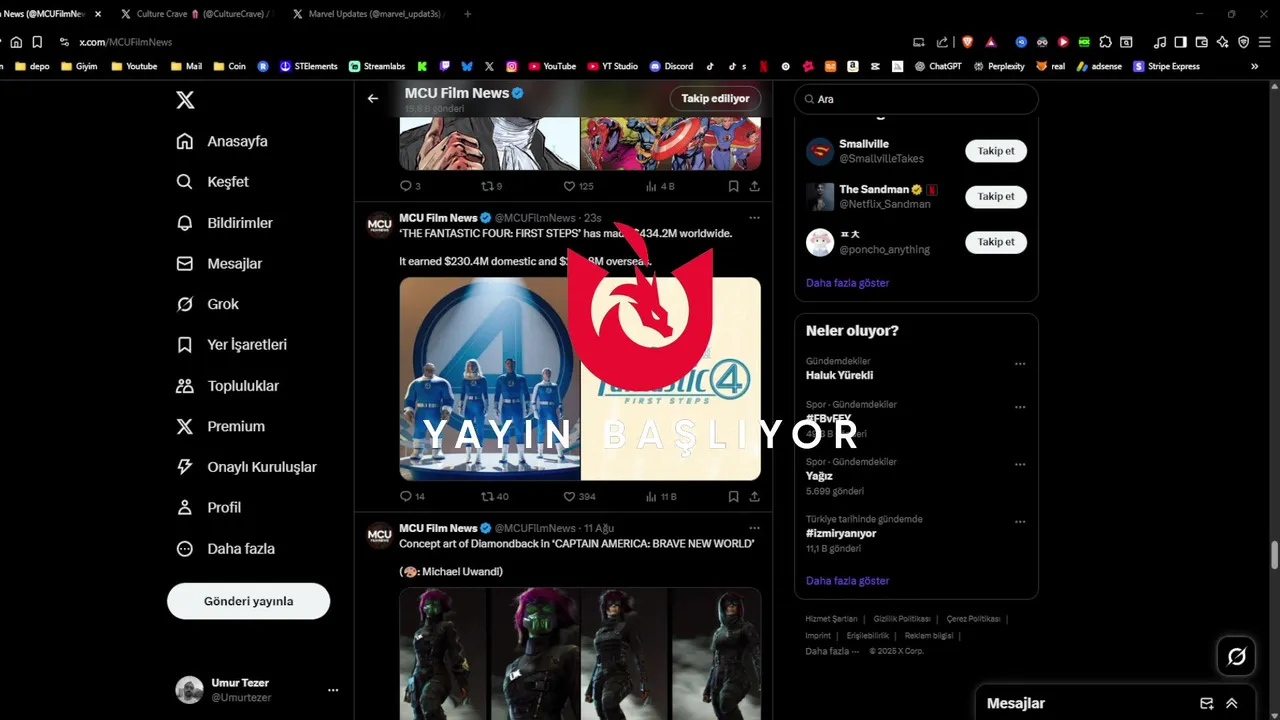The height and width of the screenshot is (720, 1280).
Task: Open the Diamondback concept art image
Action: coord(580,654)
